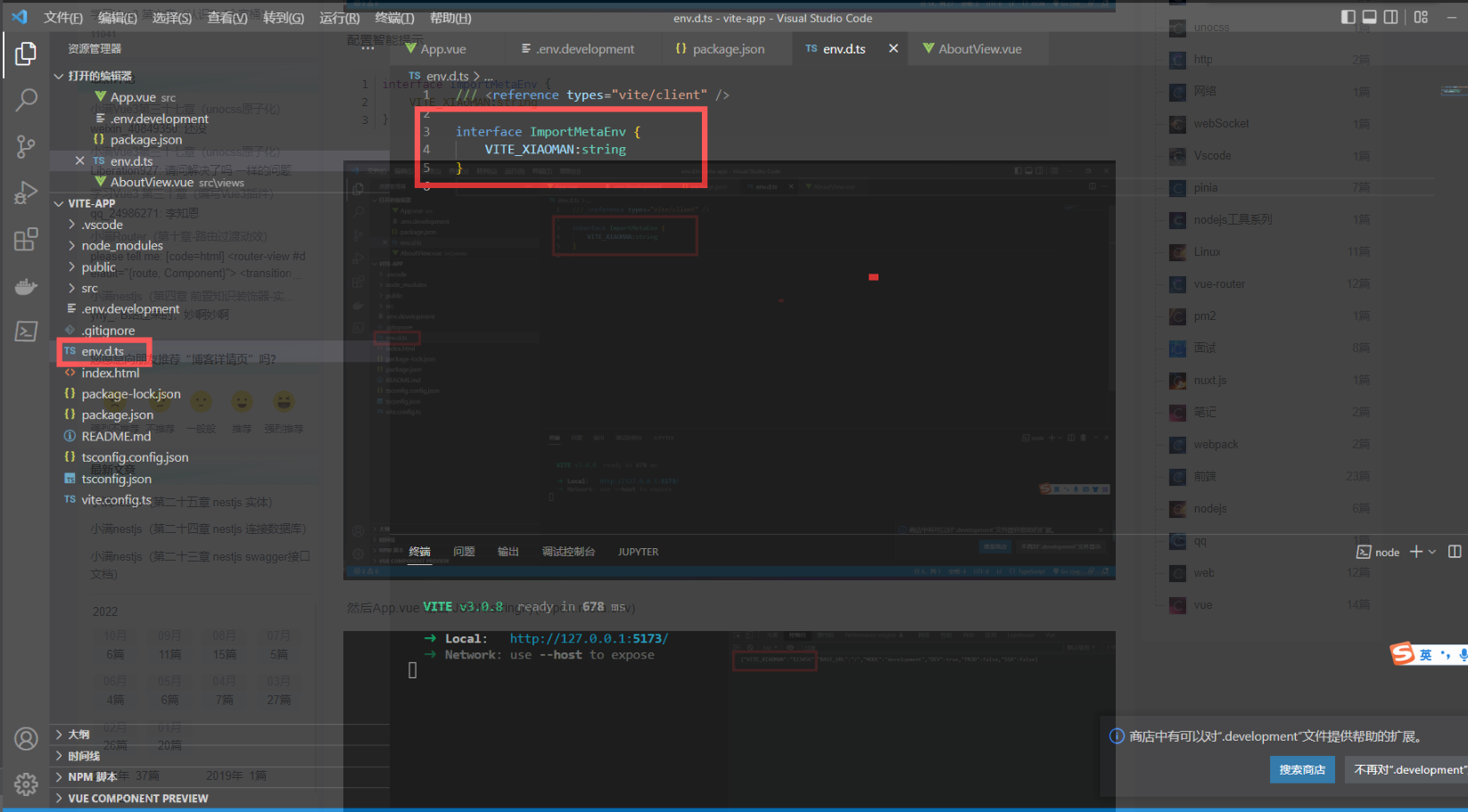Switch to the package.json editor tab
1468x812 pixels.
click(728, 49)
